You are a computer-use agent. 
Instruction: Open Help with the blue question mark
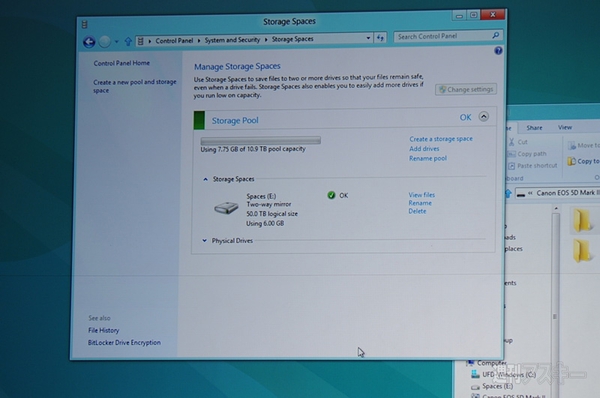[498, 51]
